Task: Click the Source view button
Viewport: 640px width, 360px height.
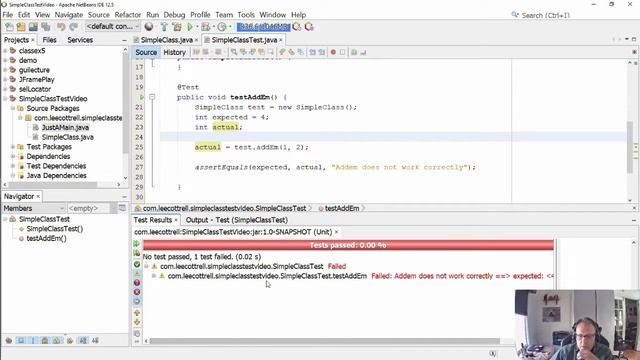Action: click(146, 52)
